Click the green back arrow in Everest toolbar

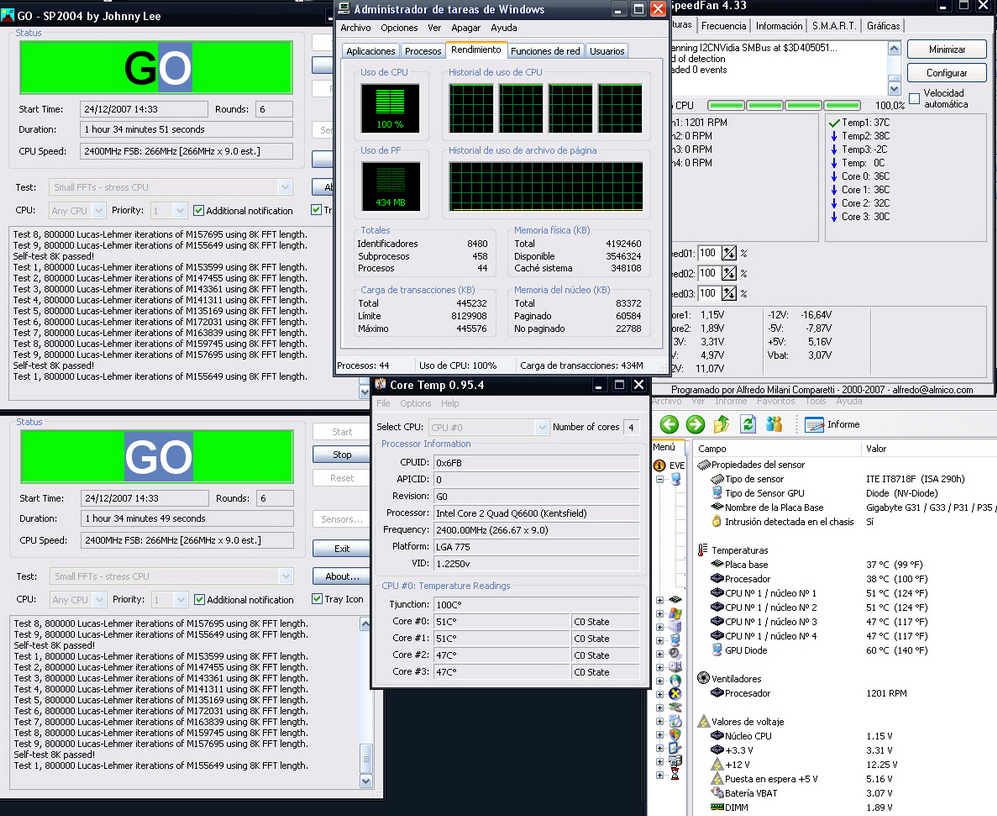[x=669, y=424]
